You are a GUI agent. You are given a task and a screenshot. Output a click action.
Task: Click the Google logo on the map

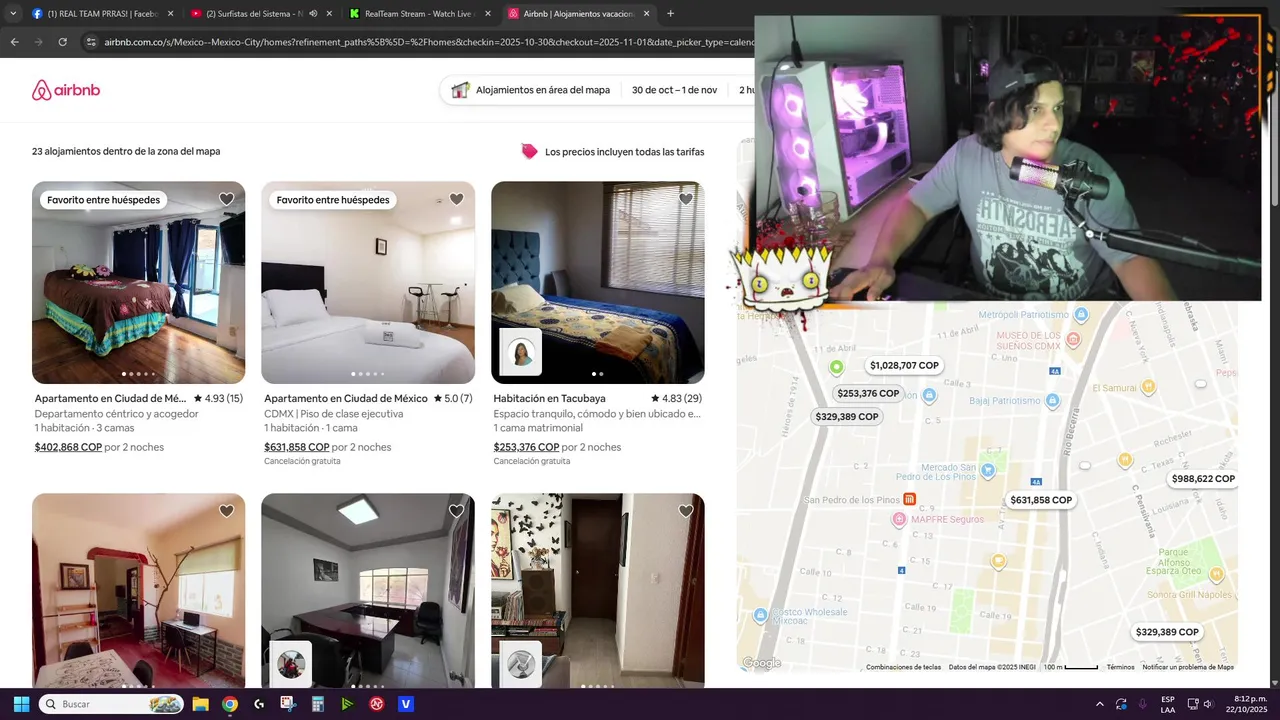point(762,663)
